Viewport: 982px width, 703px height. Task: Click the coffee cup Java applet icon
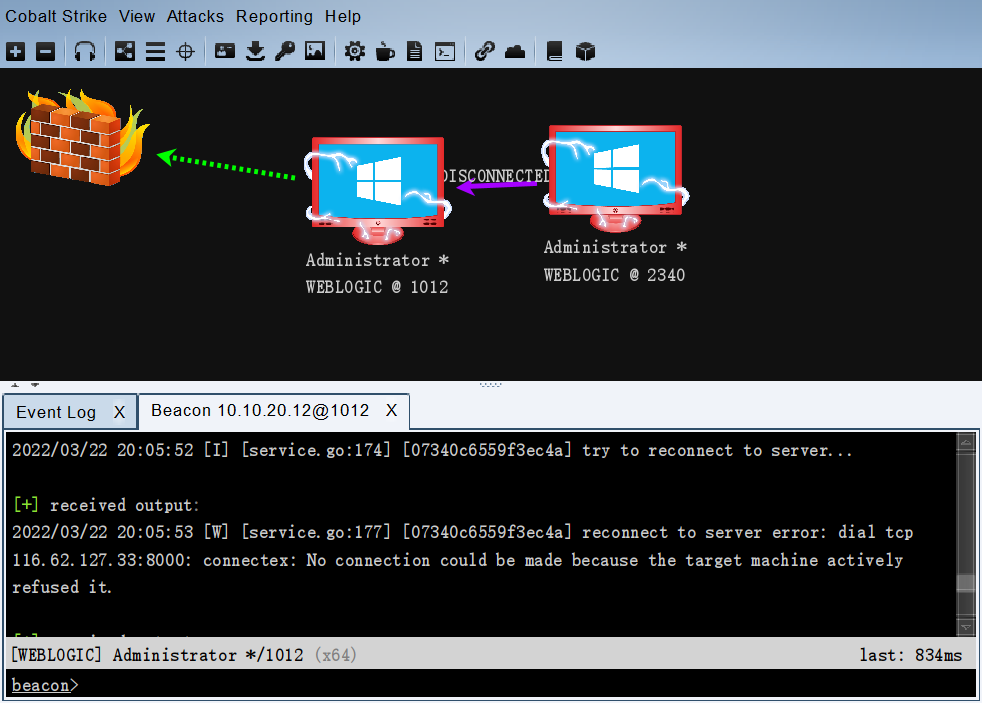pyautogui.click(x=385, y=51)
